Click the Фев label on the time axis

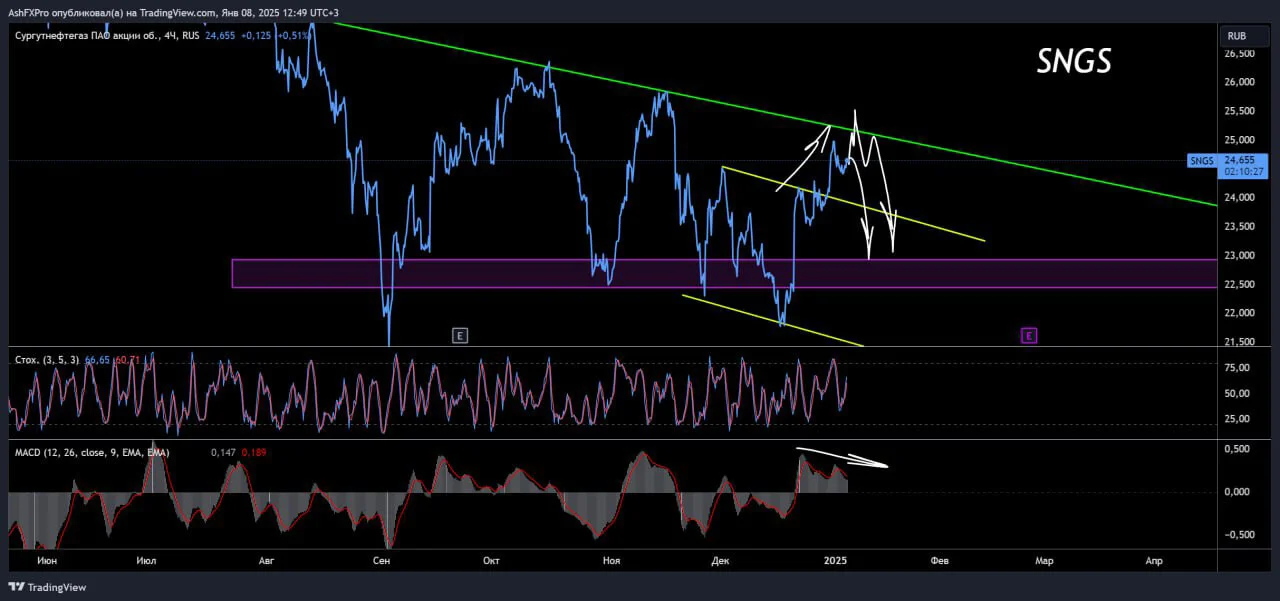click(939, 562)
